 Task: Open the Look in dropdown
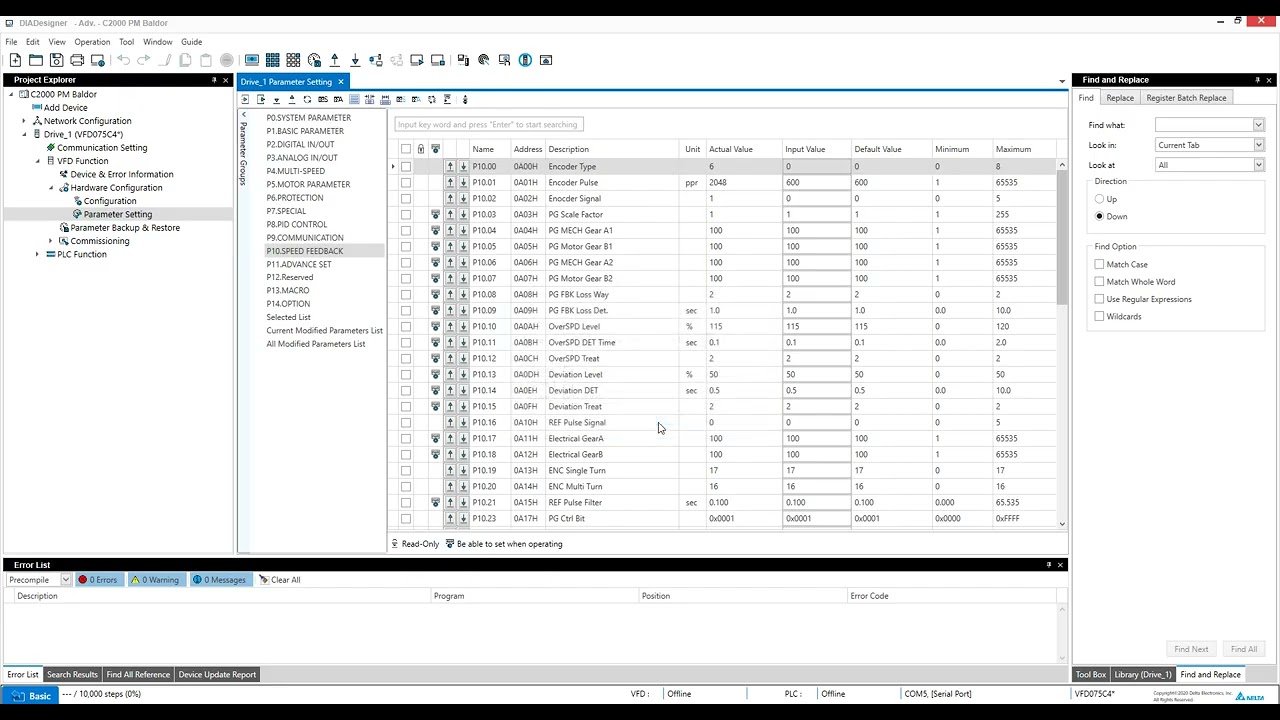(1258, 145)
